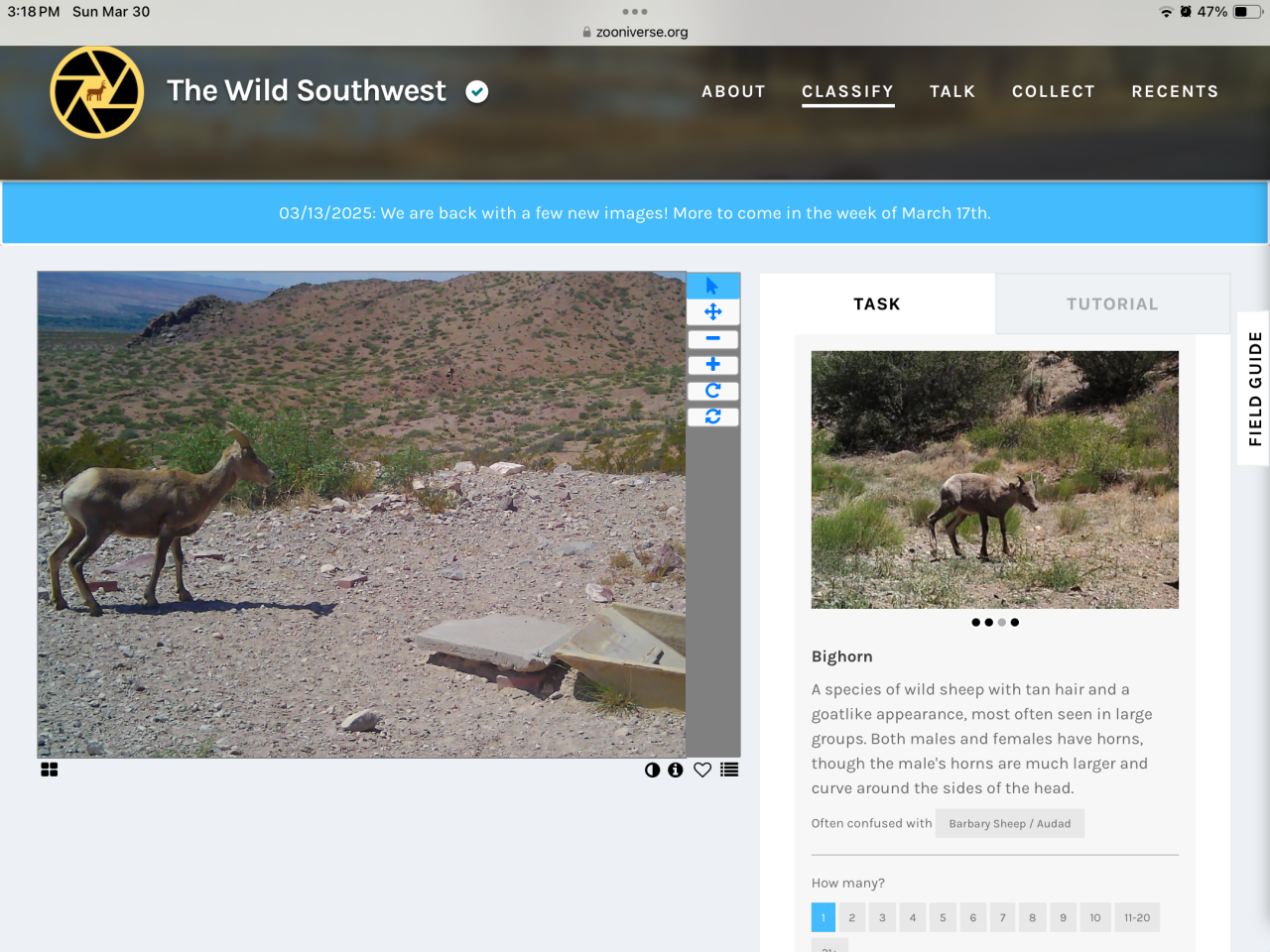
Task: Choose count 7 for How many
Action: pyautogui.click(x=1002, y=917)
